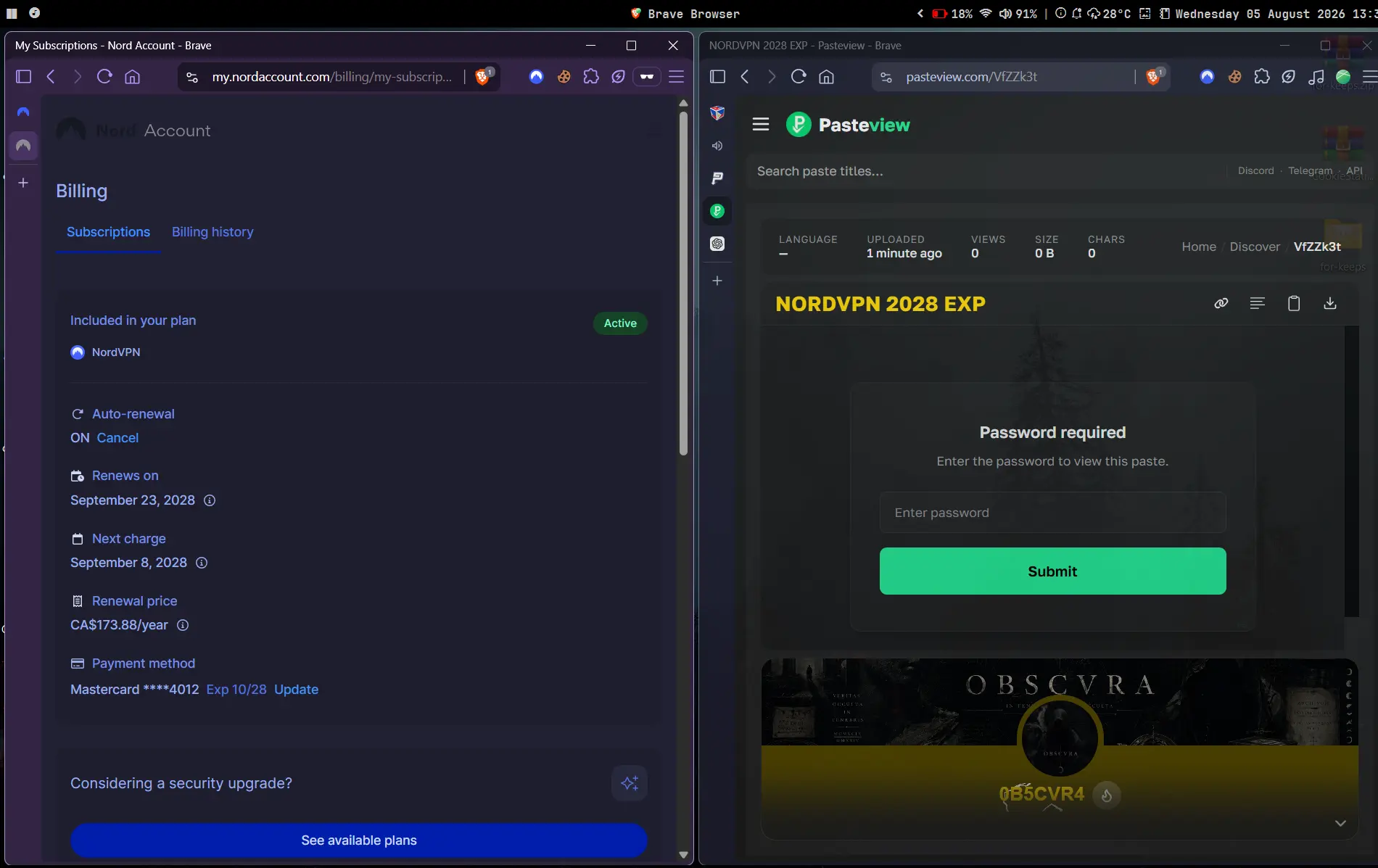Viewport: 1378px width, 868px height.
Task: Show info about the CA$173.88/year renewal price
Action: pos(183,625)
